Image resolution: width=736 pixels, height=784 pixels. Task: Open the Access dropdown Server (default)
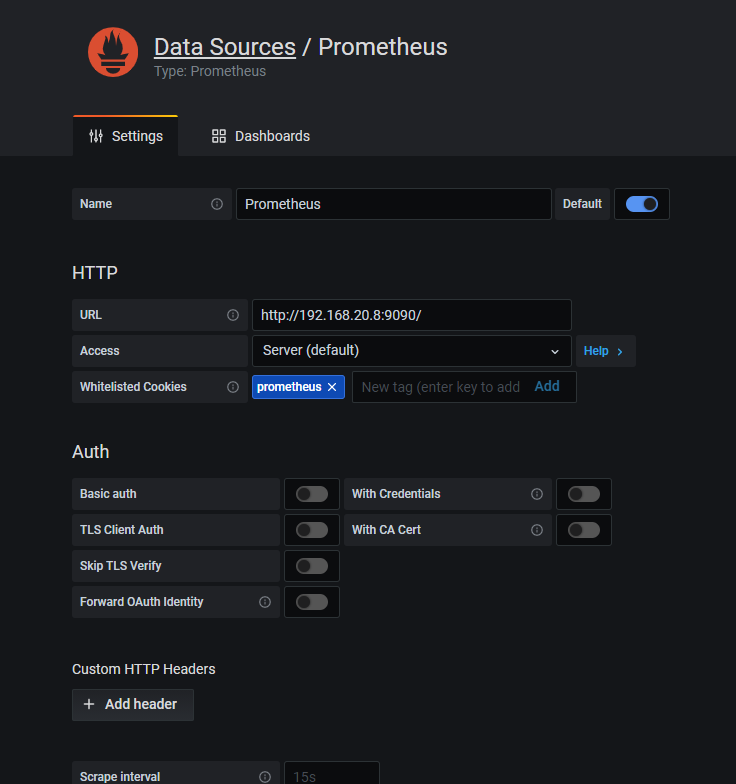coord(411,351)
